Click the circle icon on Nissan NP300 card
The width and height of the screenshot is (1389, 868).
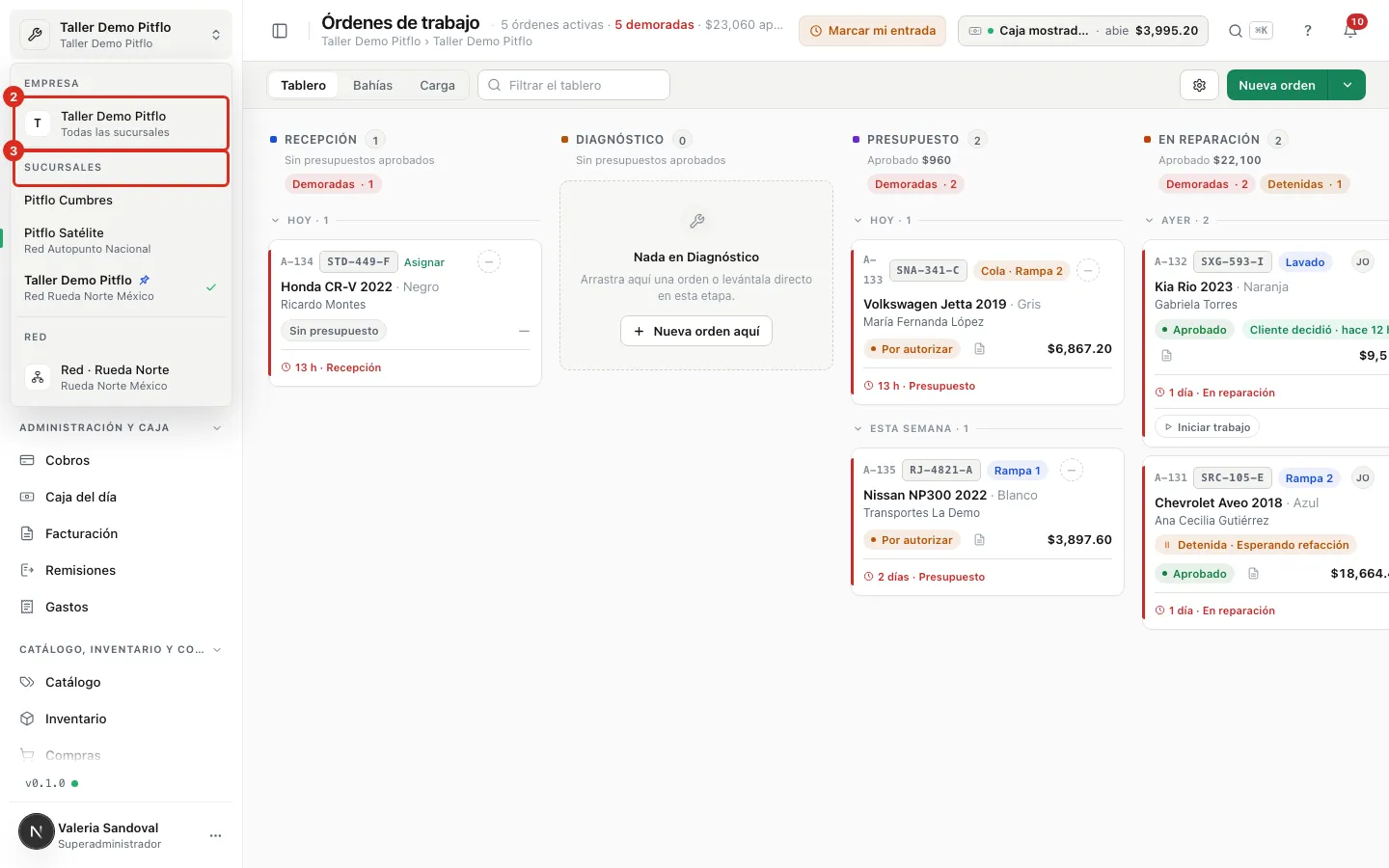[x=1071, y=470]
